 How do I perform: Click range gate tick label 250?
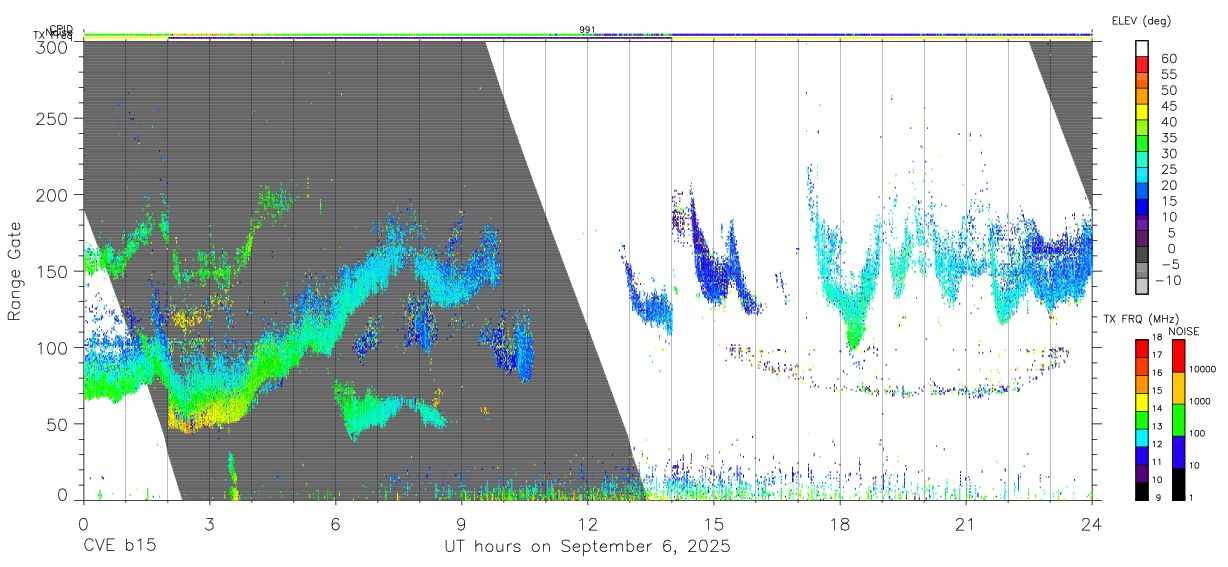(51, 118)
